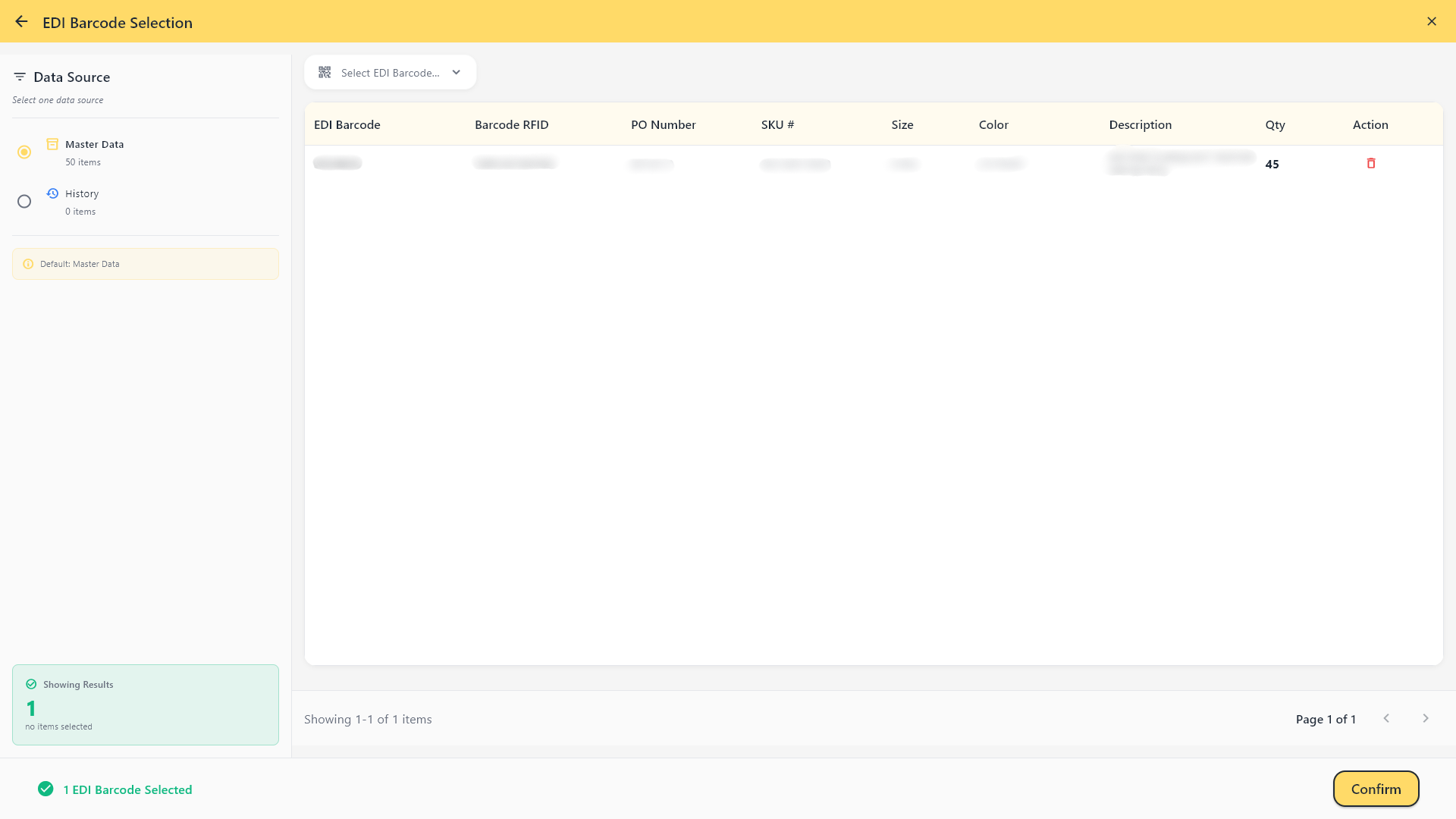Select the Master Data radio button
Screen dimensions: 1456x819
pos(24,152)
